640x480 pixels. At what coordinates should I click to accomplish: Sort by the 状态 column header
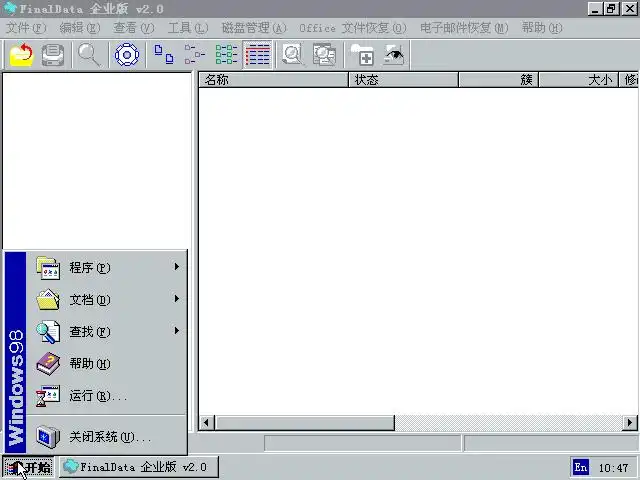click(x=403, y=80)
